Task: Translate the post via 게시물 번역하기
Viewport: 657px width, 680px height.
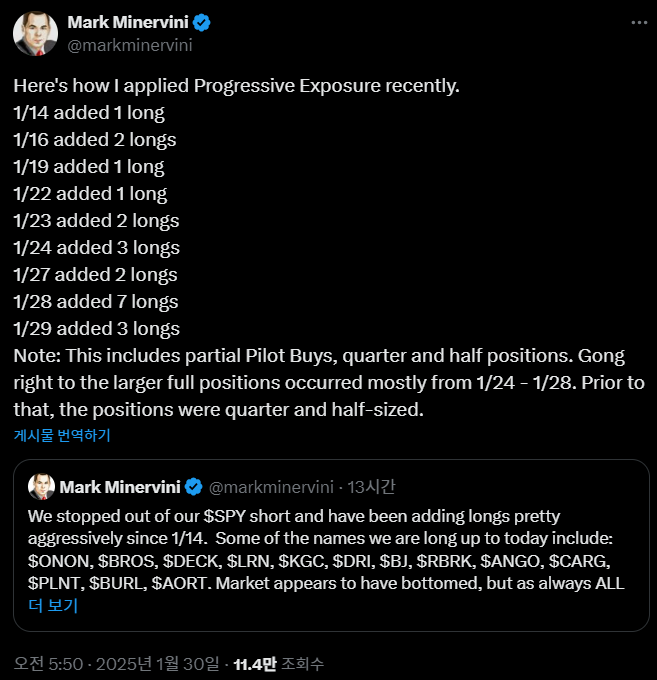Action: point(62,435)
